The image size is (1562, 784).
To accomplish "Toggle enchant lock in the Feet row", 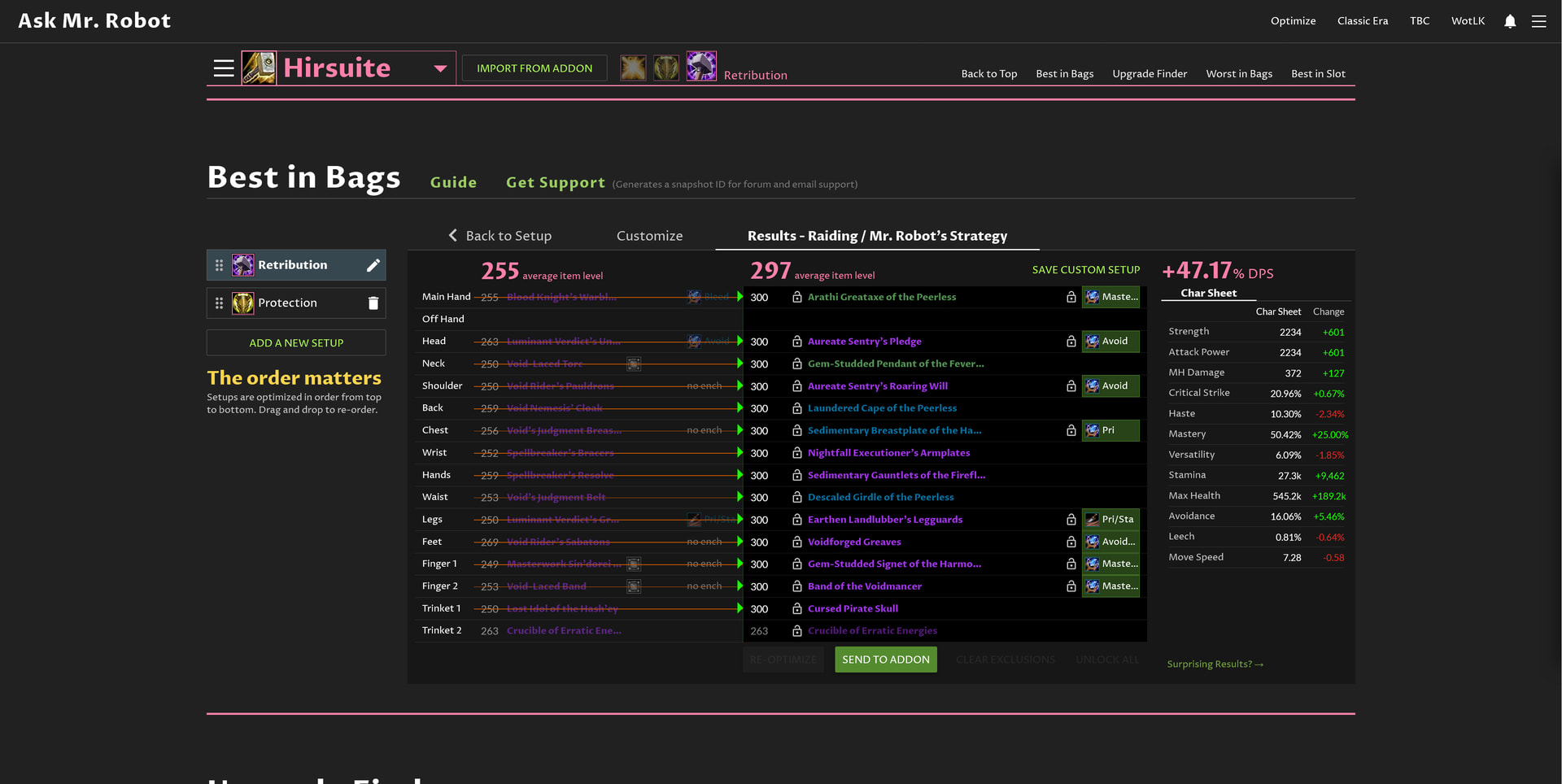I will (1071, 542).
